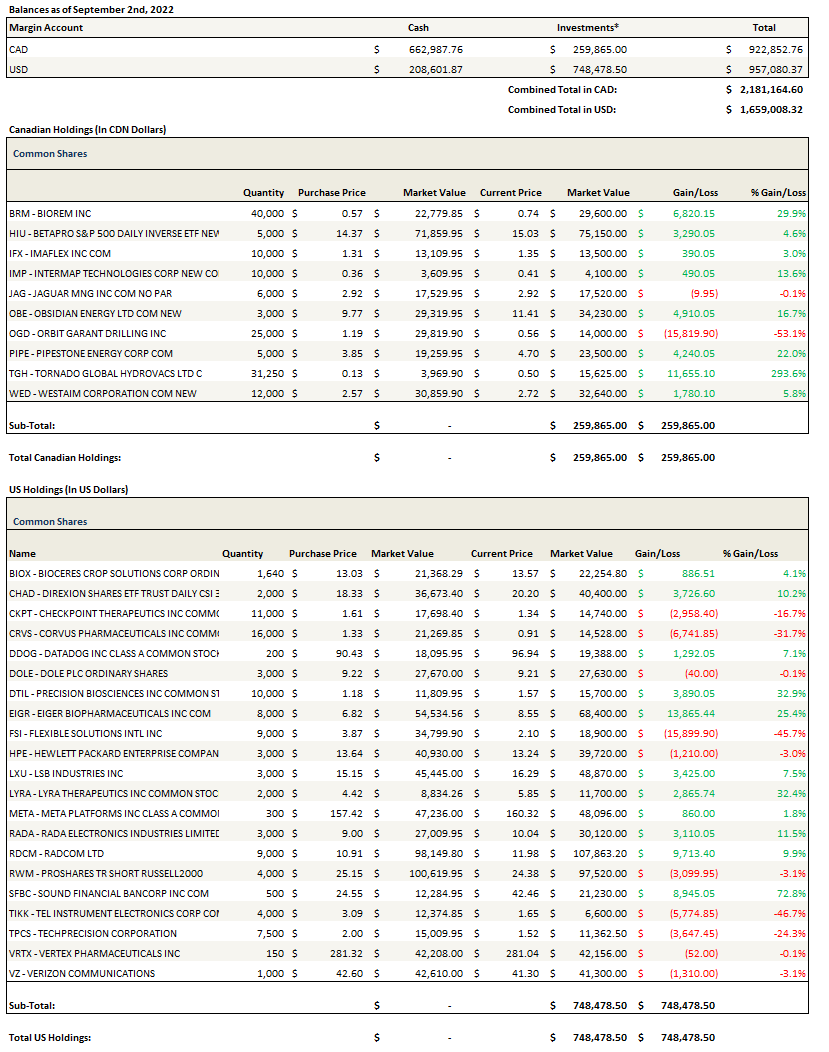The width and height of the screenshot is (829, 1052).
Task: Click Tornado Global Hydrovacs 293.6% gain cell
Action: (x=787, y=373)
